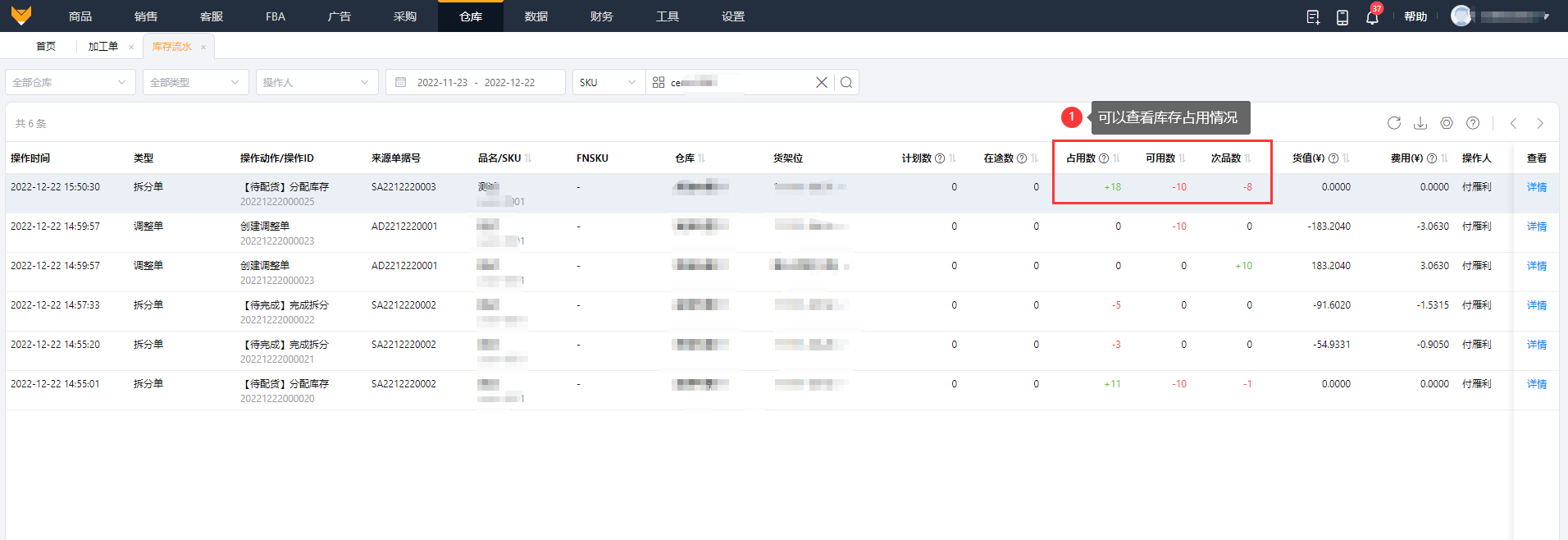The width and height of the screenshot is (1568, 540).
Task: Open the mobile device icon in header
Action: 1342,17
